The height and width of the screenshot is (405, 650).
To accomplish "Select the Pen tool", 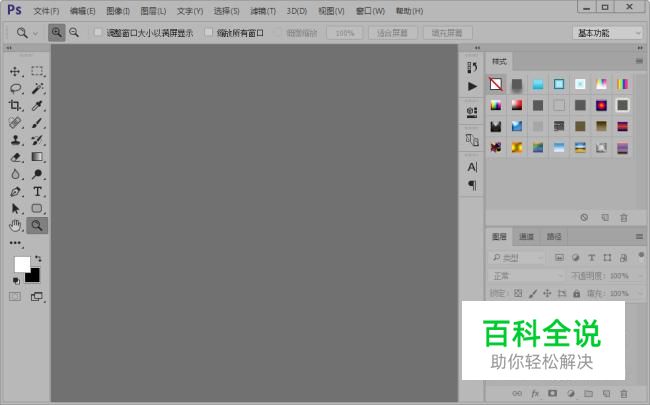I will (x=15, y=192).
